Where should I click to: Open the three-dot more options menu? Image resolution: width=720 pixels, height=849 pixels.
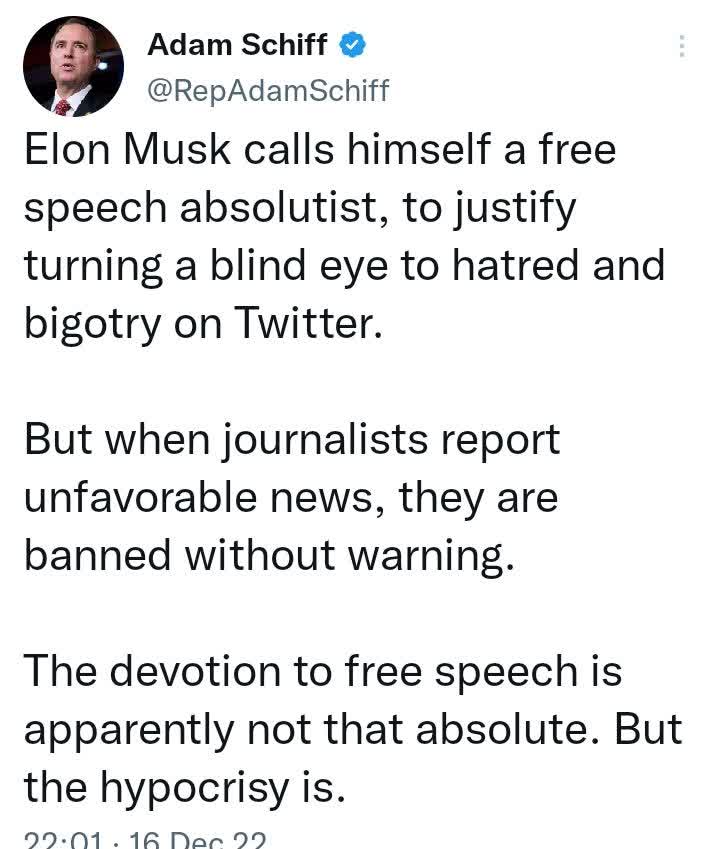click(x=682, y=46)
